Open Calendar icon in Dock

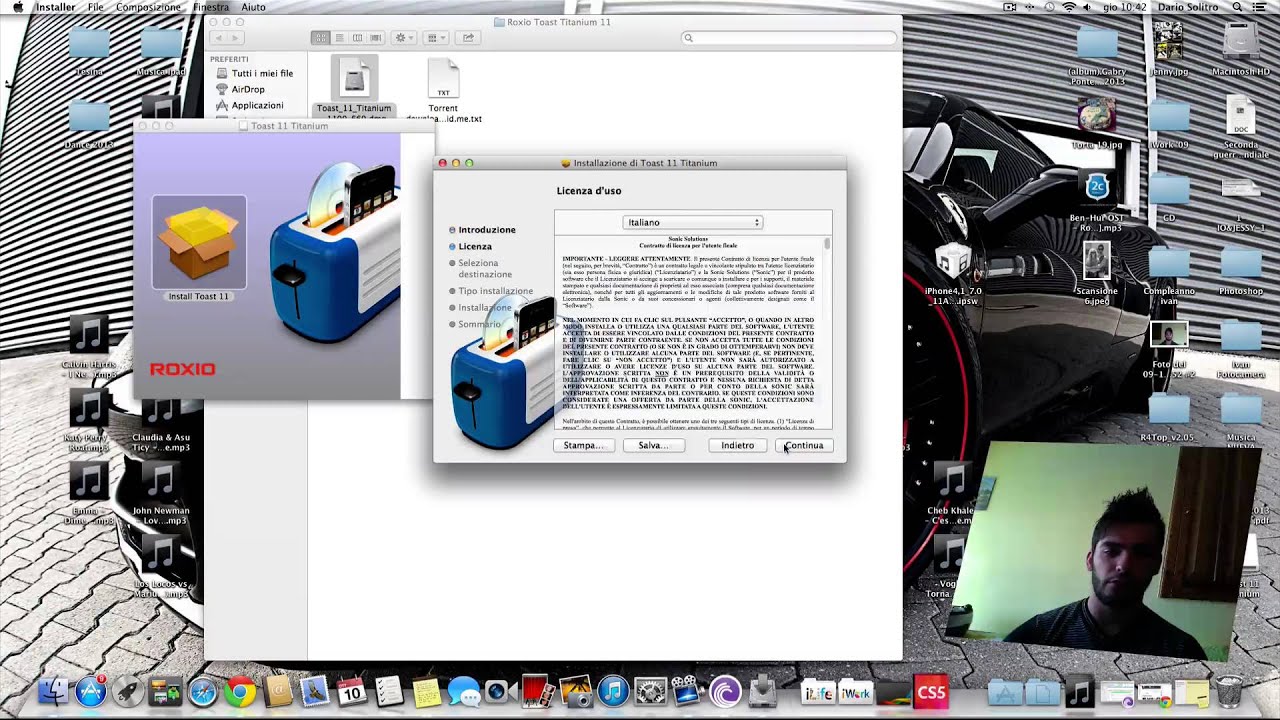(x=351, y=691)
